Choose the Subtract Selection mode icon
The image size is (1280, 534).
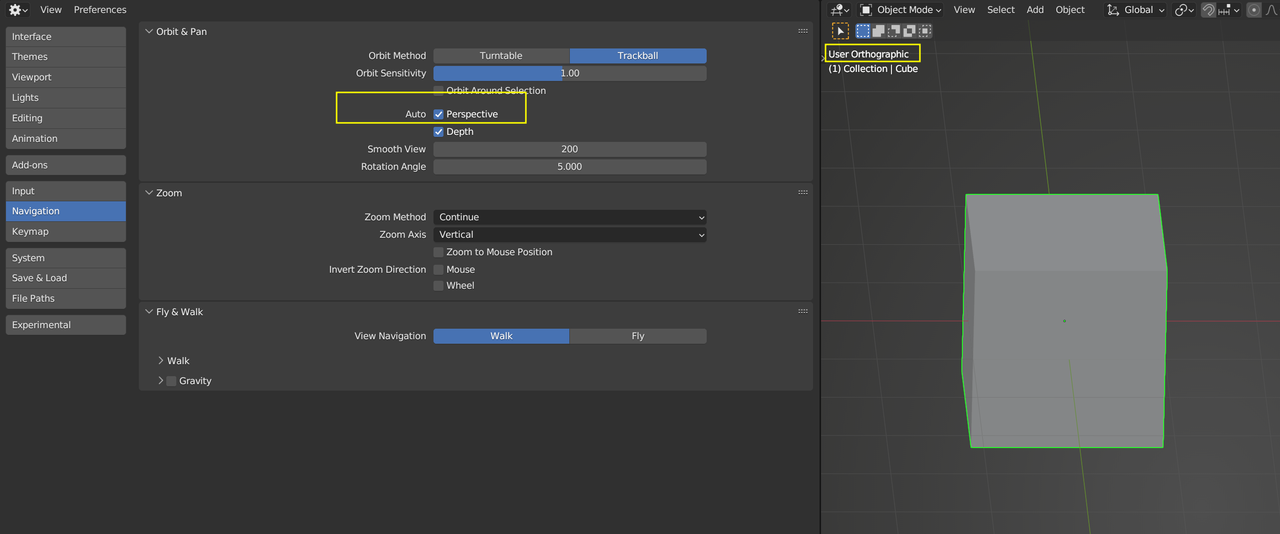[894, 31]
